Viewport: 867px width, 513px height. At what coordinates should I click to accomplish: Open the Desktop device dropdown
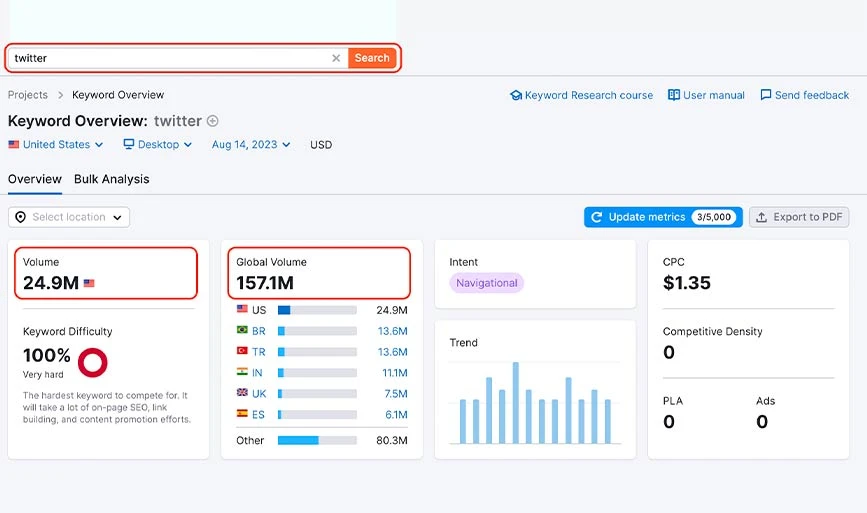pos(158,144)
